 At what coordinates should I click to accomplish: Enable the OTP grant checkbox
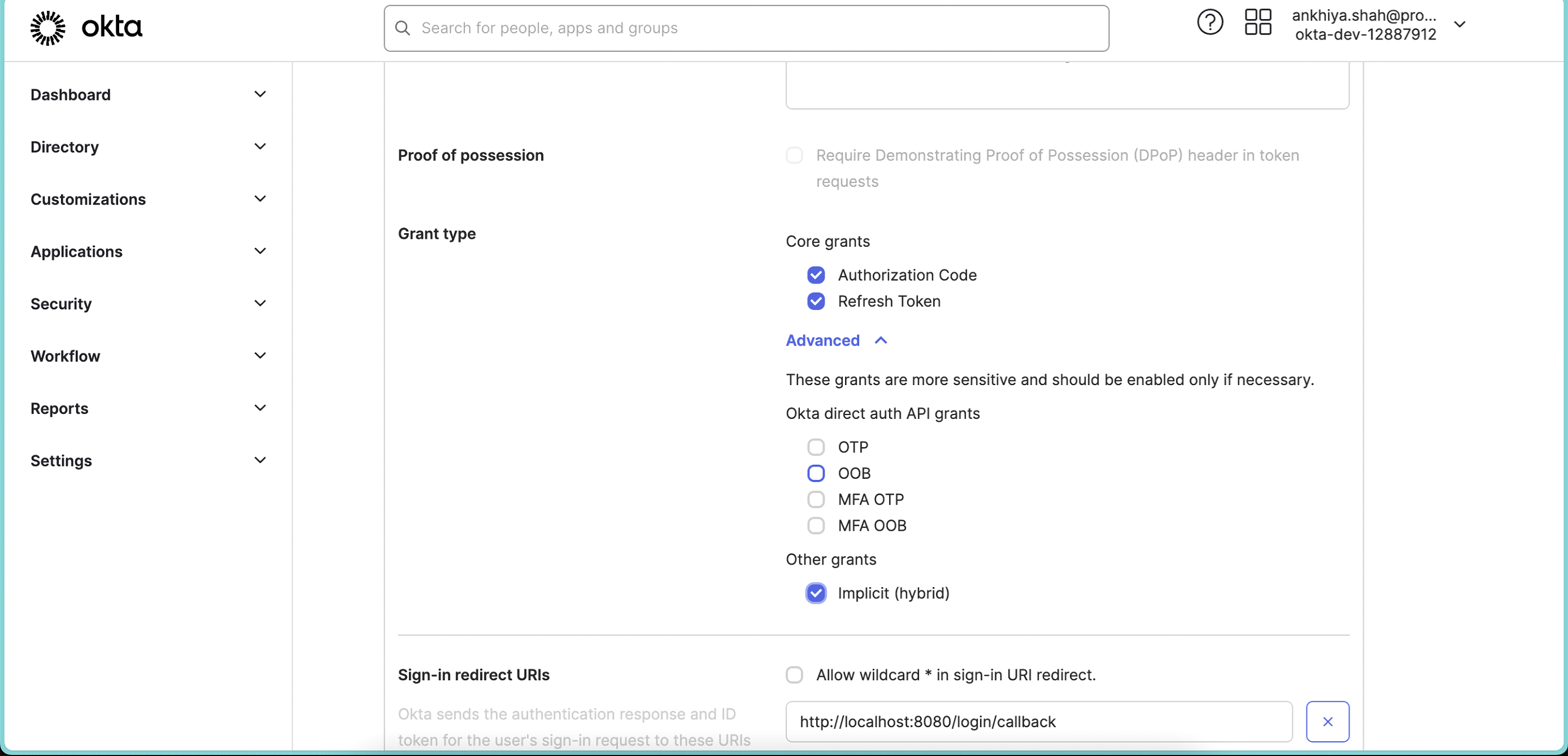816,447
